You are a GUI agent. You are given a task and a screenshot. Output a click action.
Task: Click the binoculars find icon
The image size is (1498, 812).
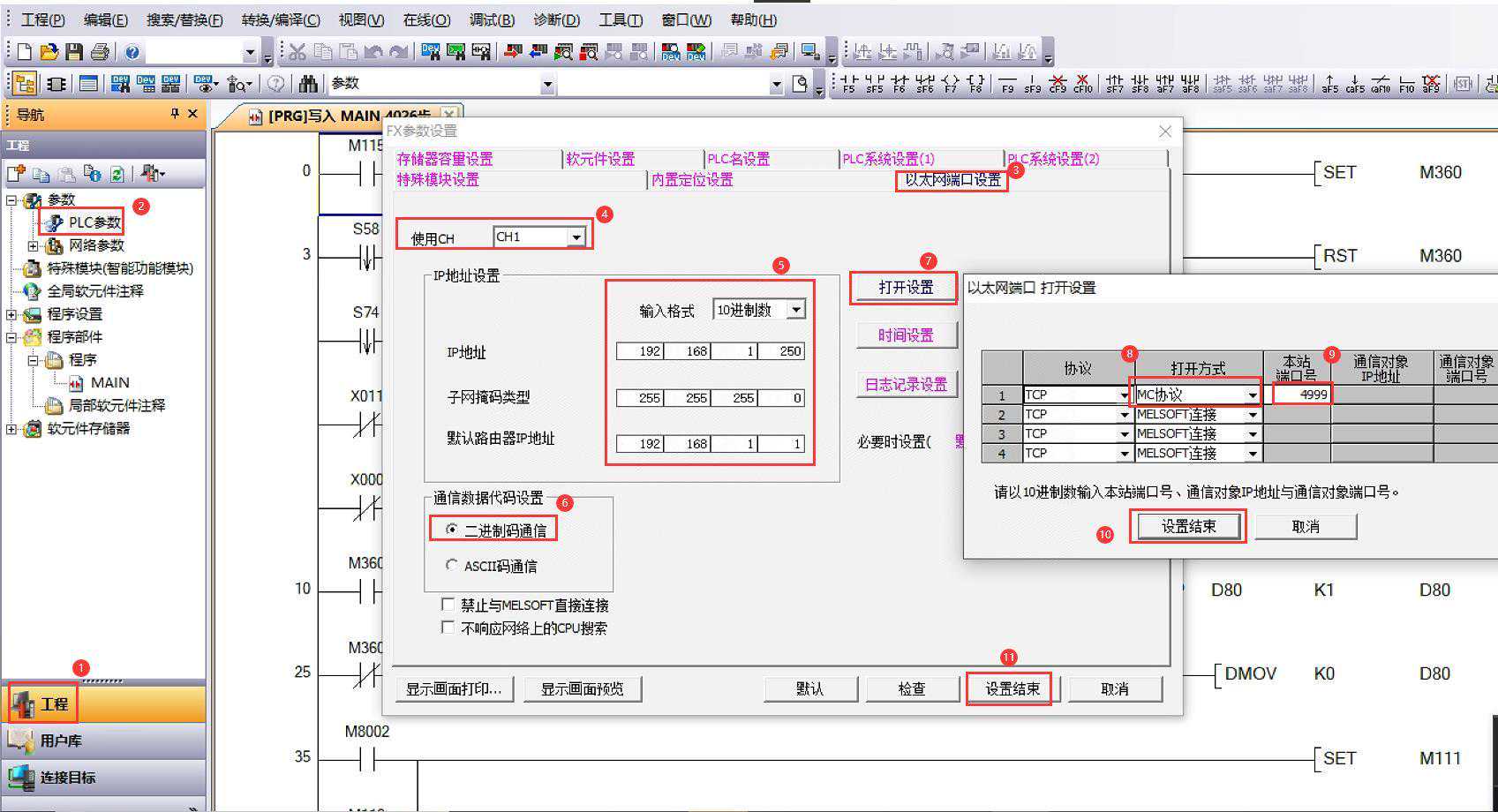click(x=308, y=84)
